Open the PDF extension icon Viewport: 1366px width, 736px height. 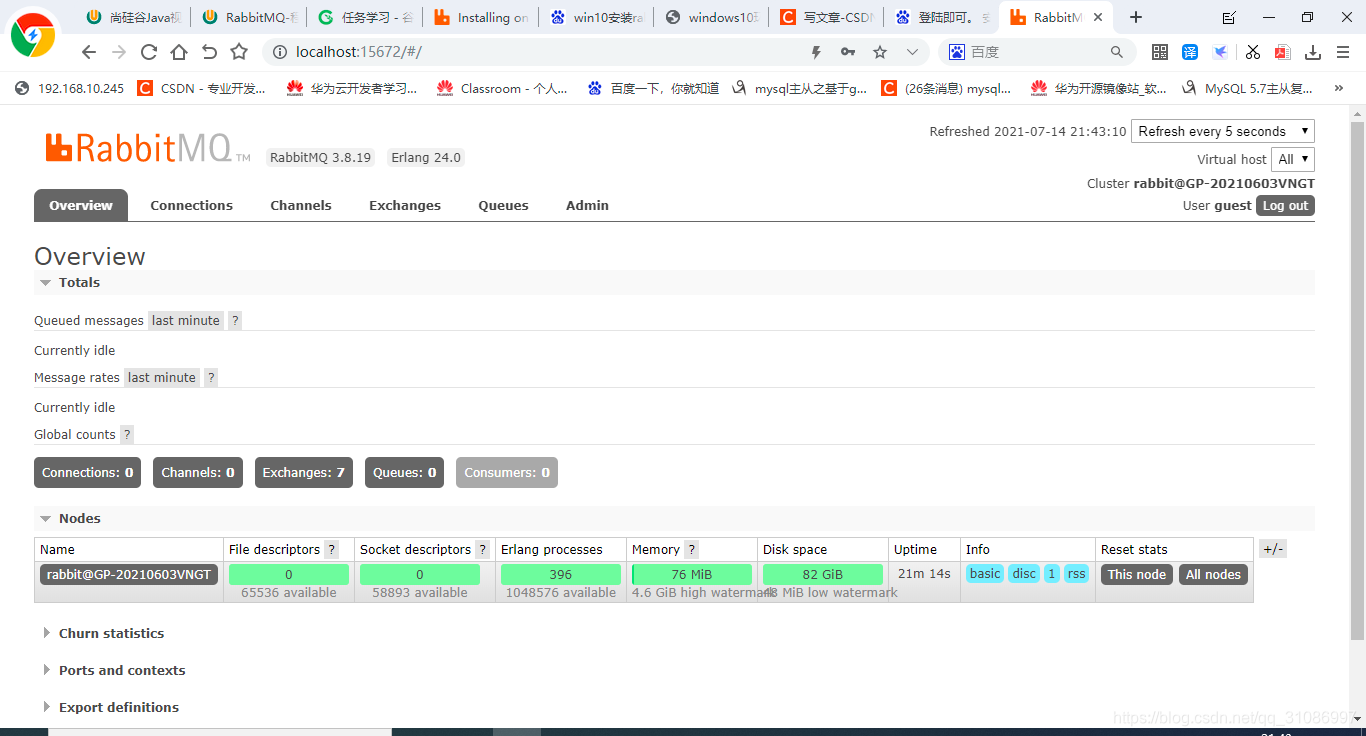[1283, 52]
